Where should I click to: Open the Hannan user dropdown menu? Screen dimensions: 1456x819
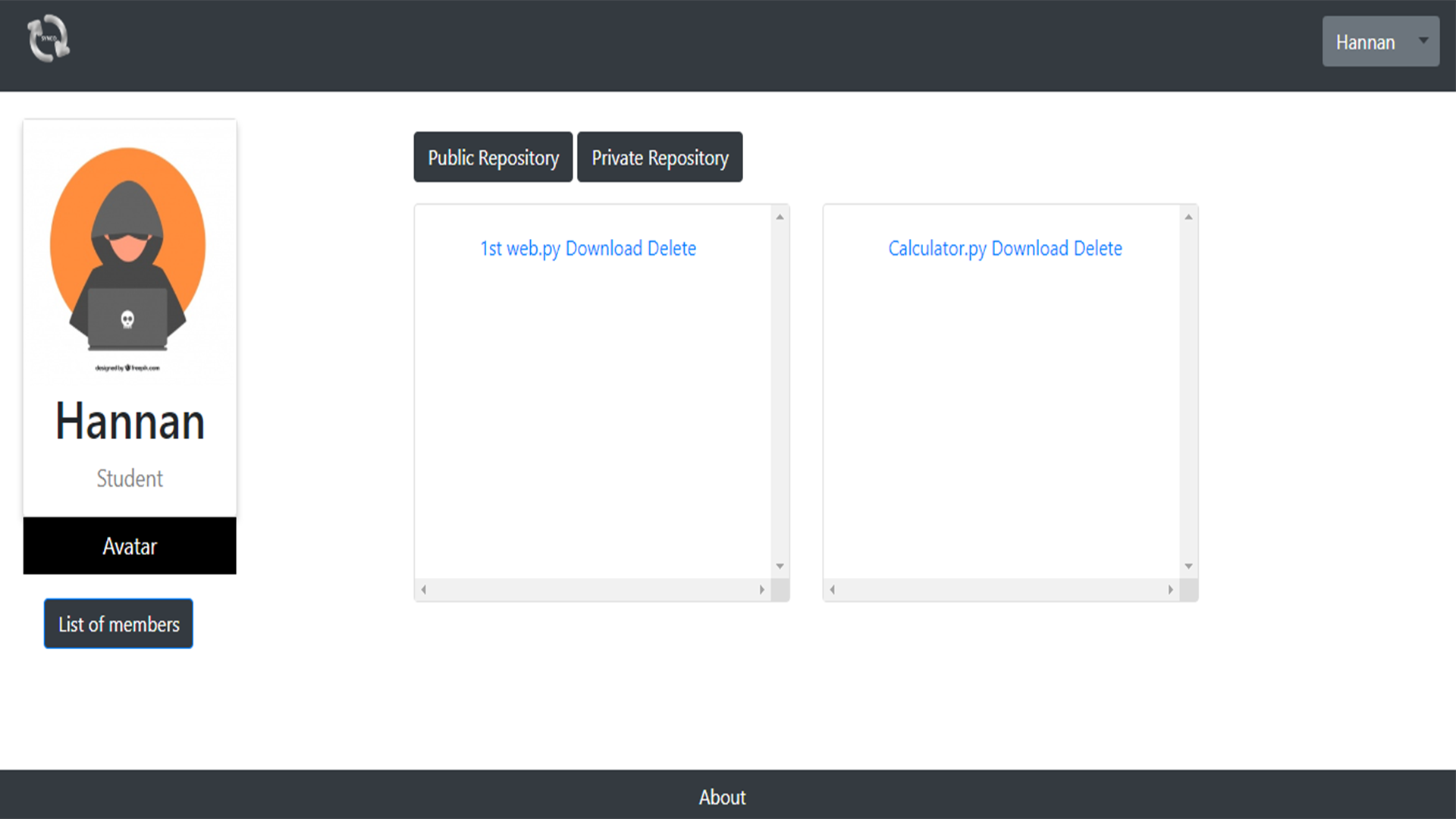pyautogui.click(x=1365, y=42)
